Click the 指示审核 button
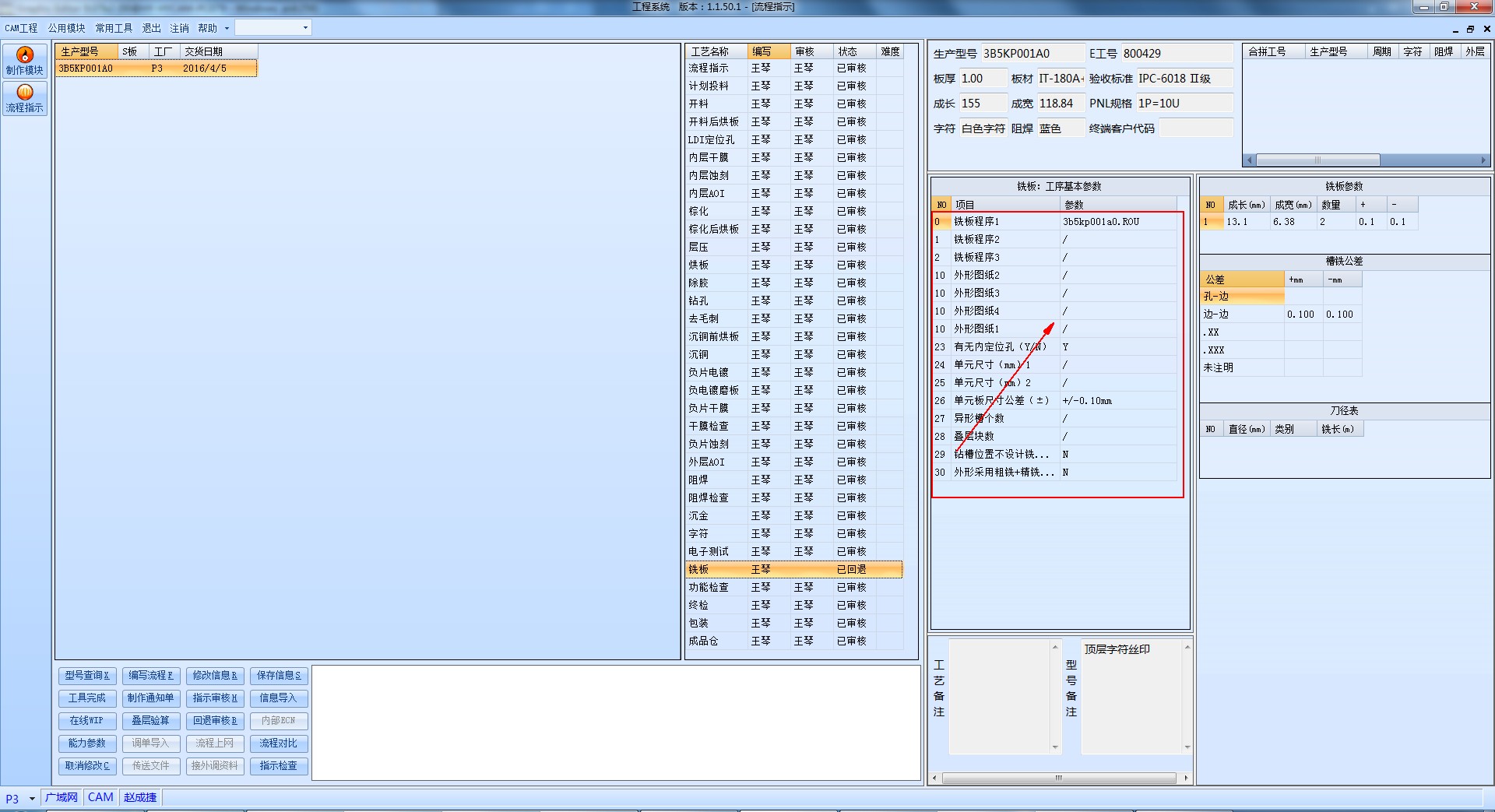The image size is (1495, 812). pos(215,698)
